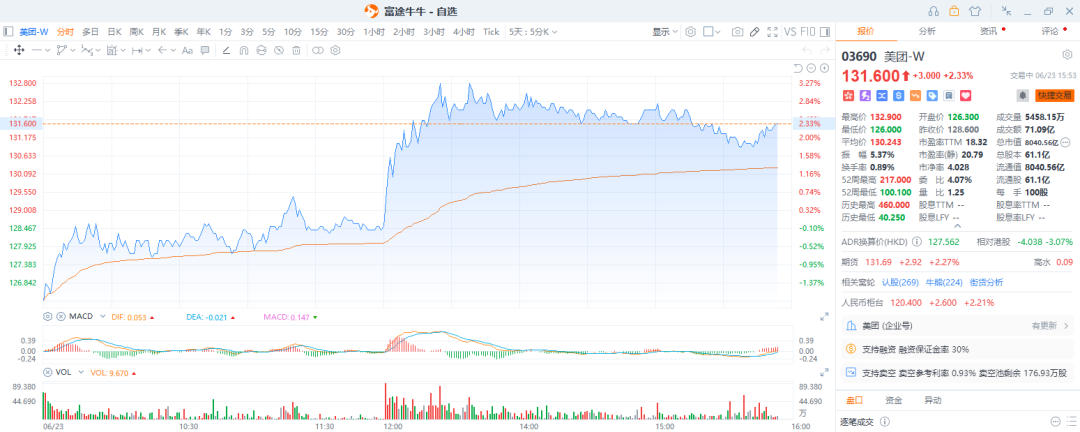Open chart settings gear near 显示
1080x432 pixels.
[691, 32]
